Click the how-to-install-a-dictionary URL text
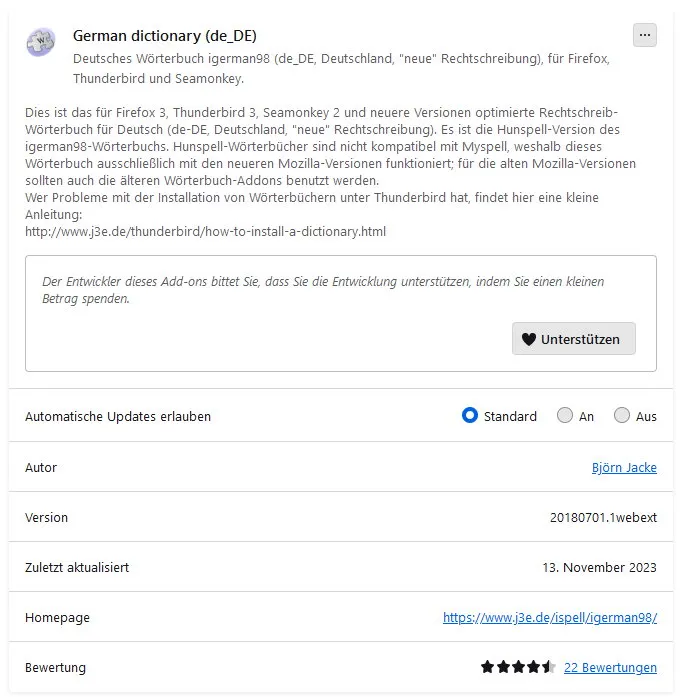 click(x=205, y=232)
